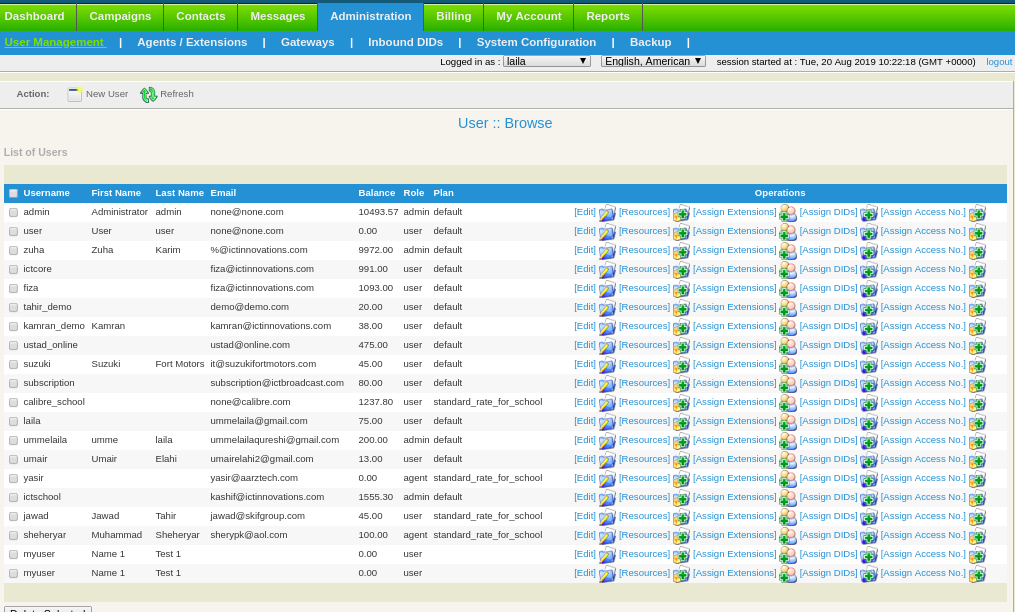The image size is (1015, 612).
Task: Click the Resources icon in the user row
Action: click(681, 232)
